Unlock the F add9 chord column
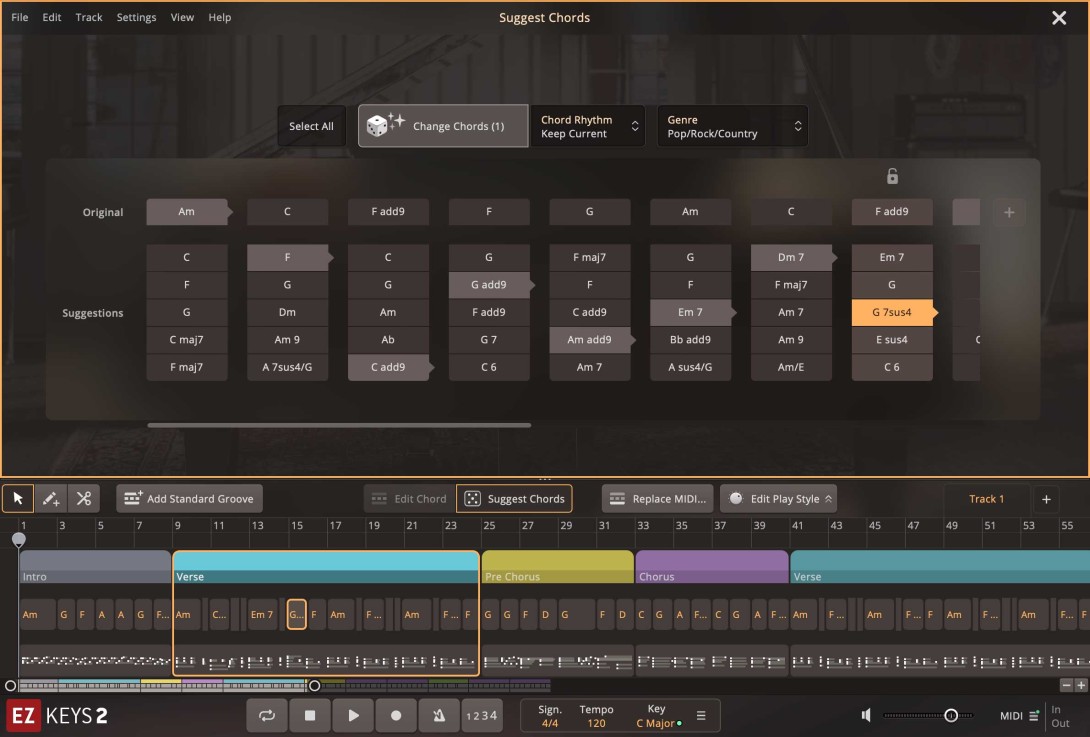 [x=891, y=175]
